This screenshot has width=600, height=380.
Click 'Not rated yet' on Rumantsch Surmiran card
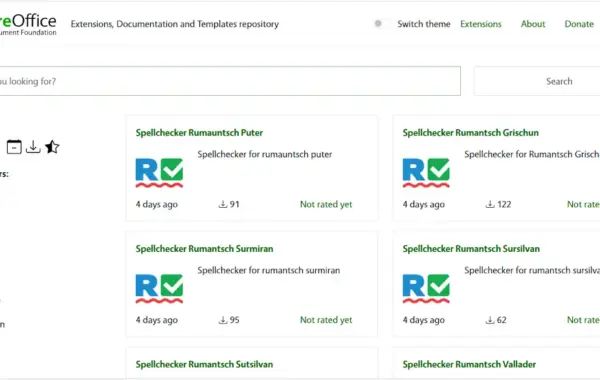(x=326, y=320)
